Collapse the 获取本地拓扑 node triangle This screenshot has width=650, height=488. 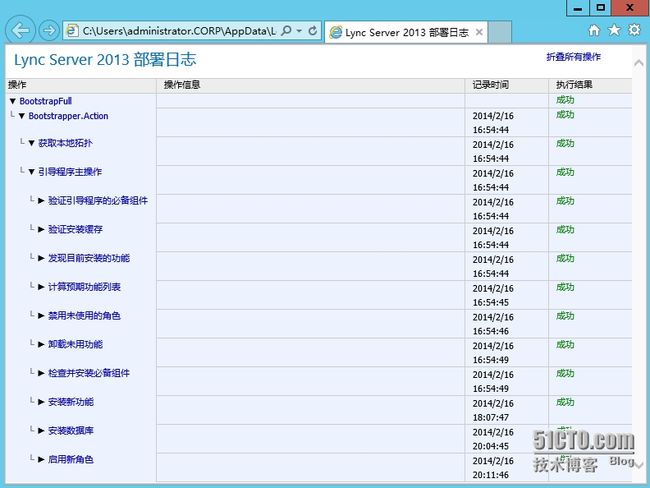coord(32,143)
